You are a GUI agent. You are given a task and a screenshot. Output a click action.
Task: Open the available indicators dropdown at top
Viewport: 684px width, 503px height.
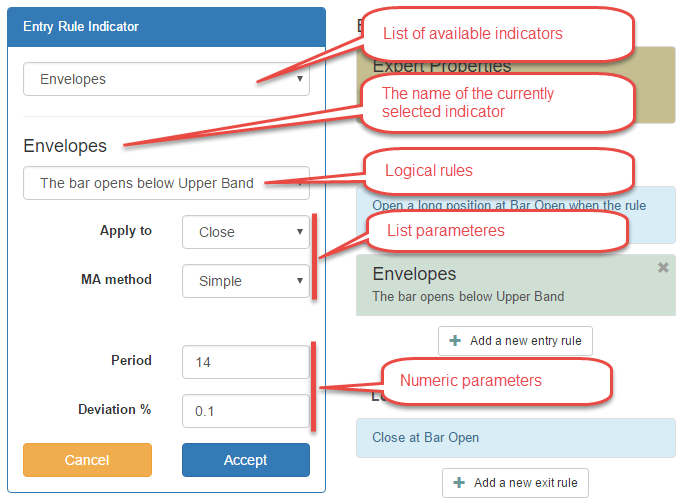pyautogui.click(x=166, y=79)
